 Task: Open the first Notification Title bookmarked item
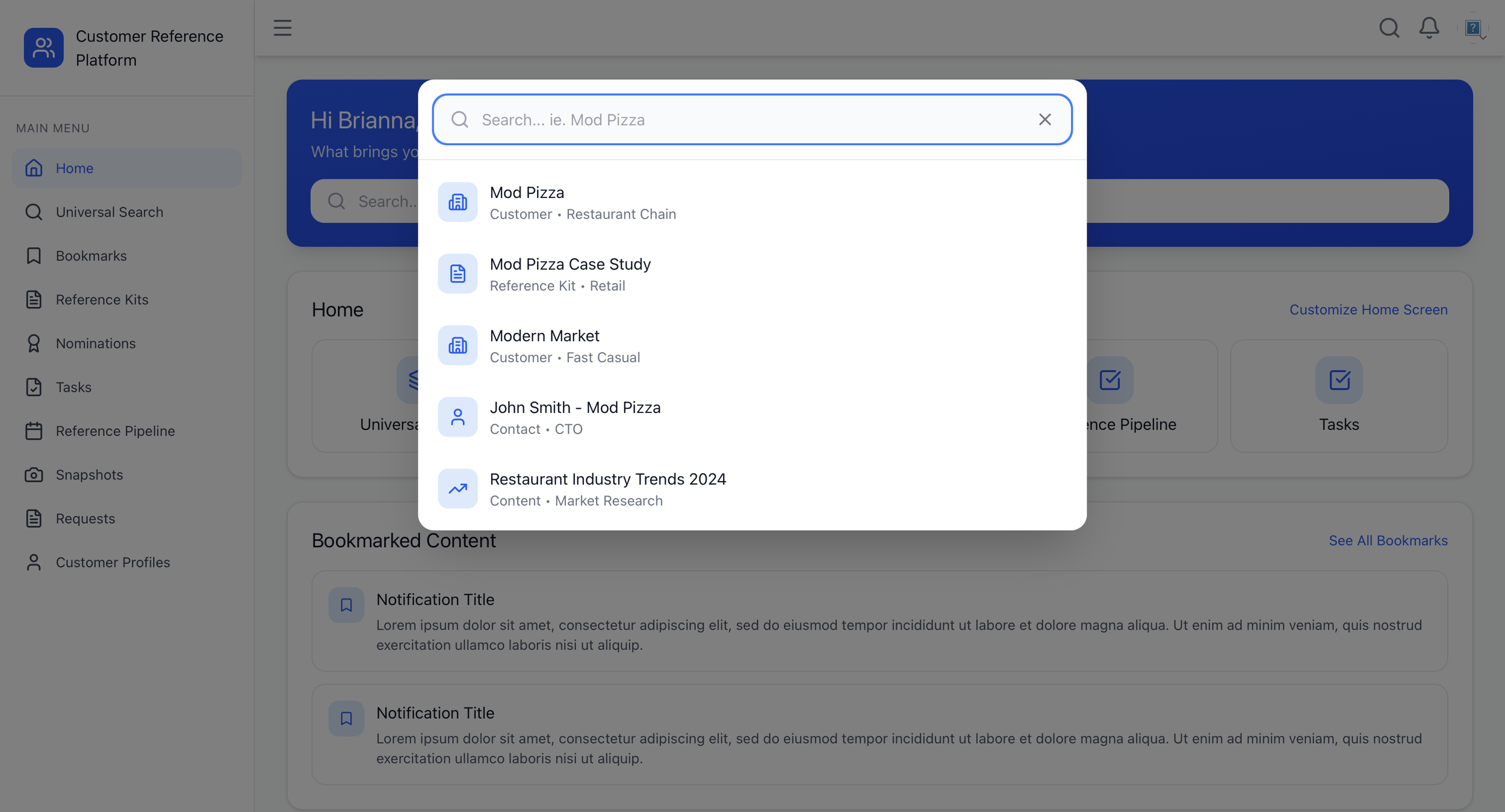point(880,621)
